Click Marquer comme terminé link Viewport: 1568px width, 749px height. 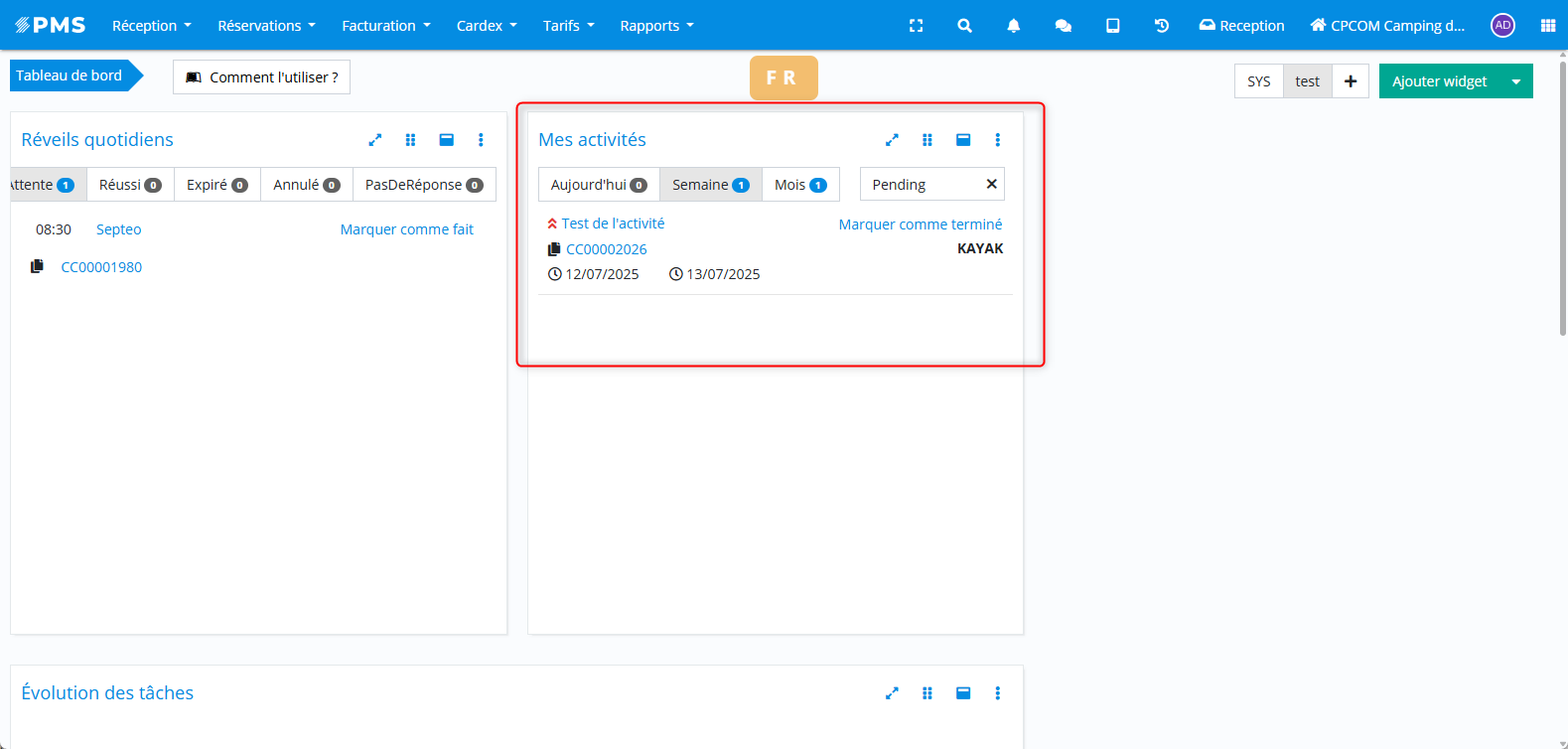(x=920, y=225)
